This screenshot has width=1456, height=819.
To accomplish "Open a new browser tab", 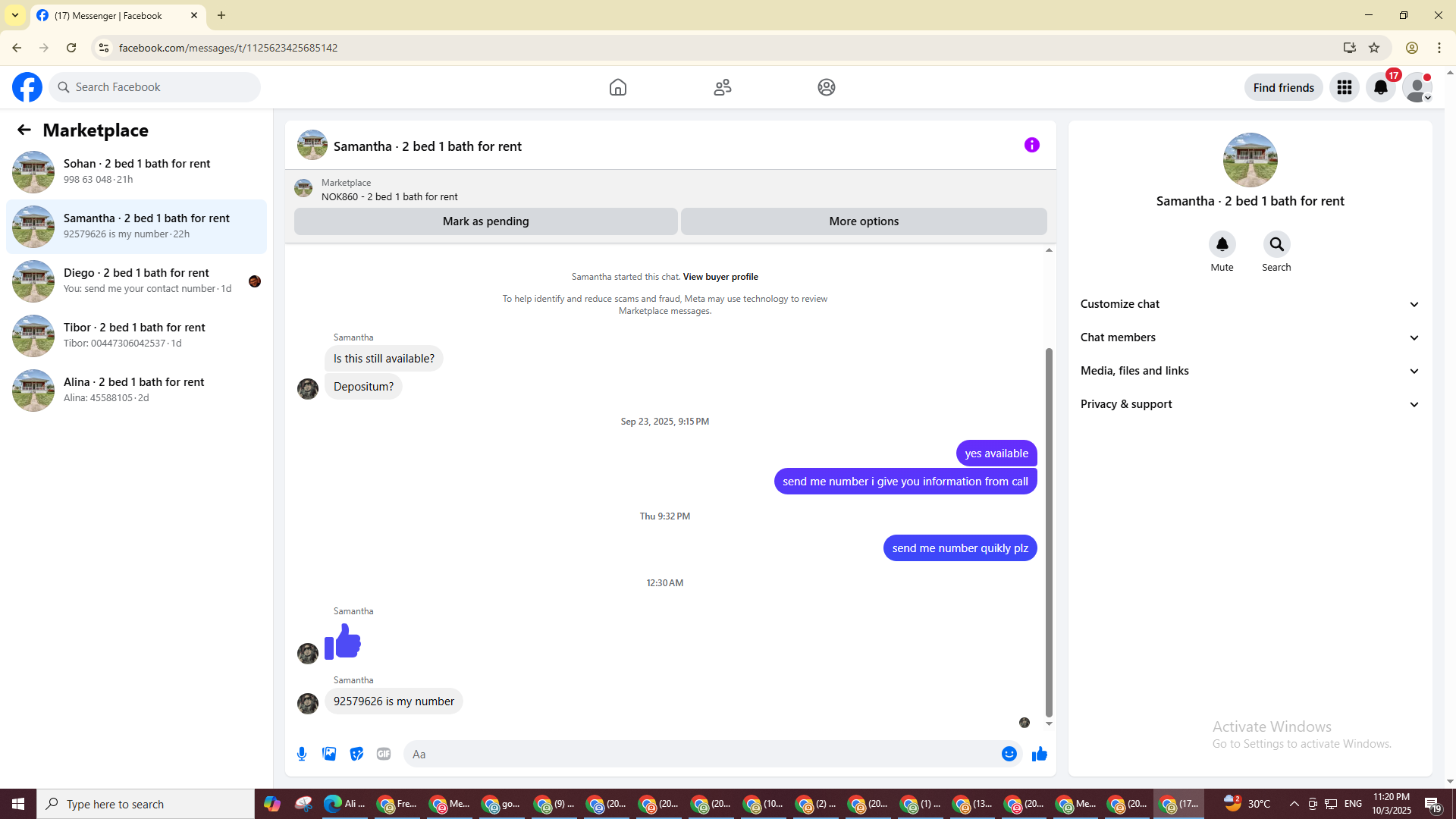I will 221,15.
